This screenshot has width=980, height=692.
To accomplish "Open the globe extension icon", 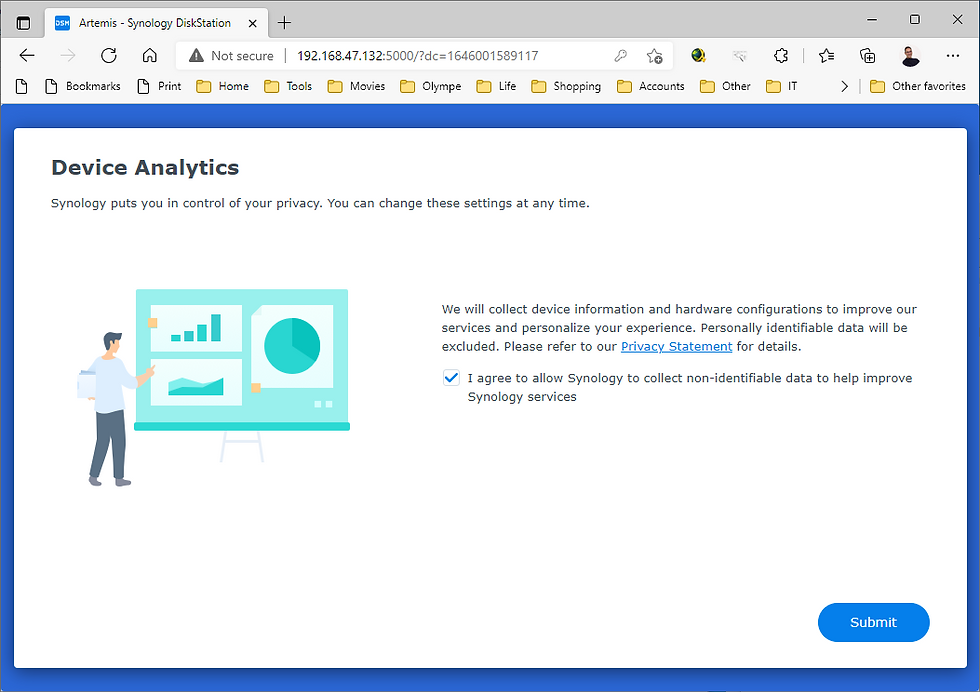I will tap(698, 56).
